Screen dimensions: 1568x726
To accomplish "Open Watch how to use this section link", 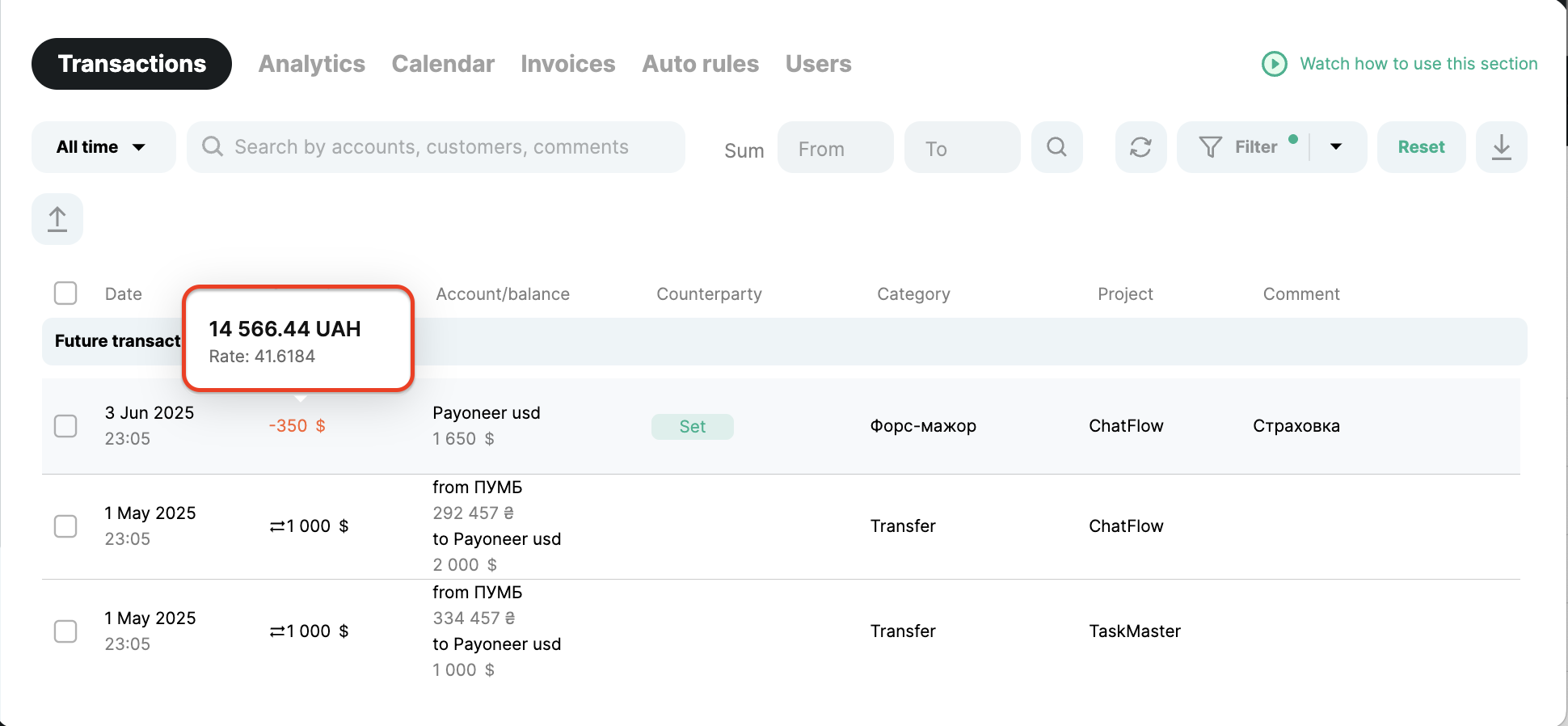I will click(1418, 64).
